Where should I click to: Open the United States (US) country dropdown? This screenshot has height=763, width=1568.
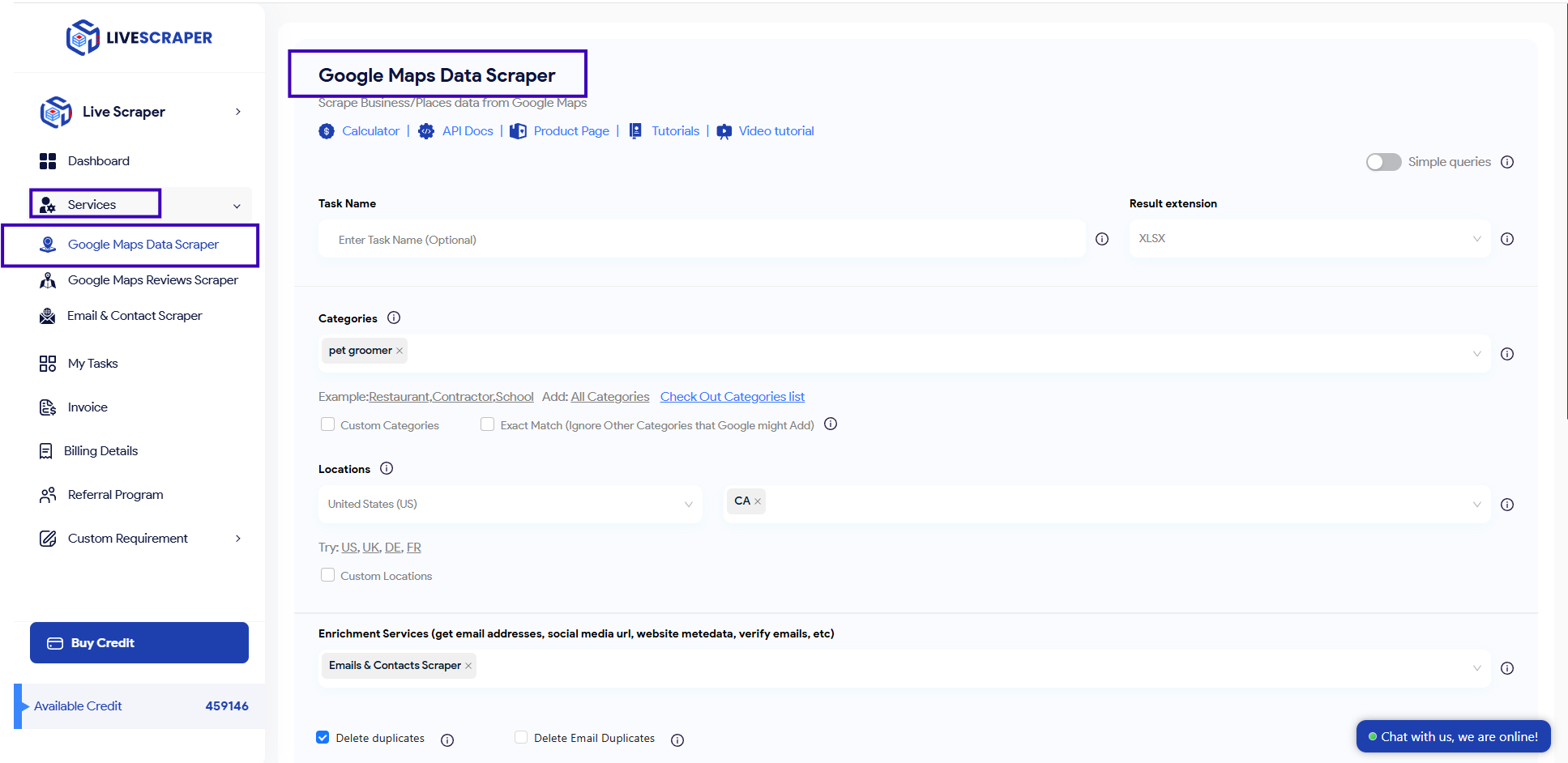coord(511,504)
